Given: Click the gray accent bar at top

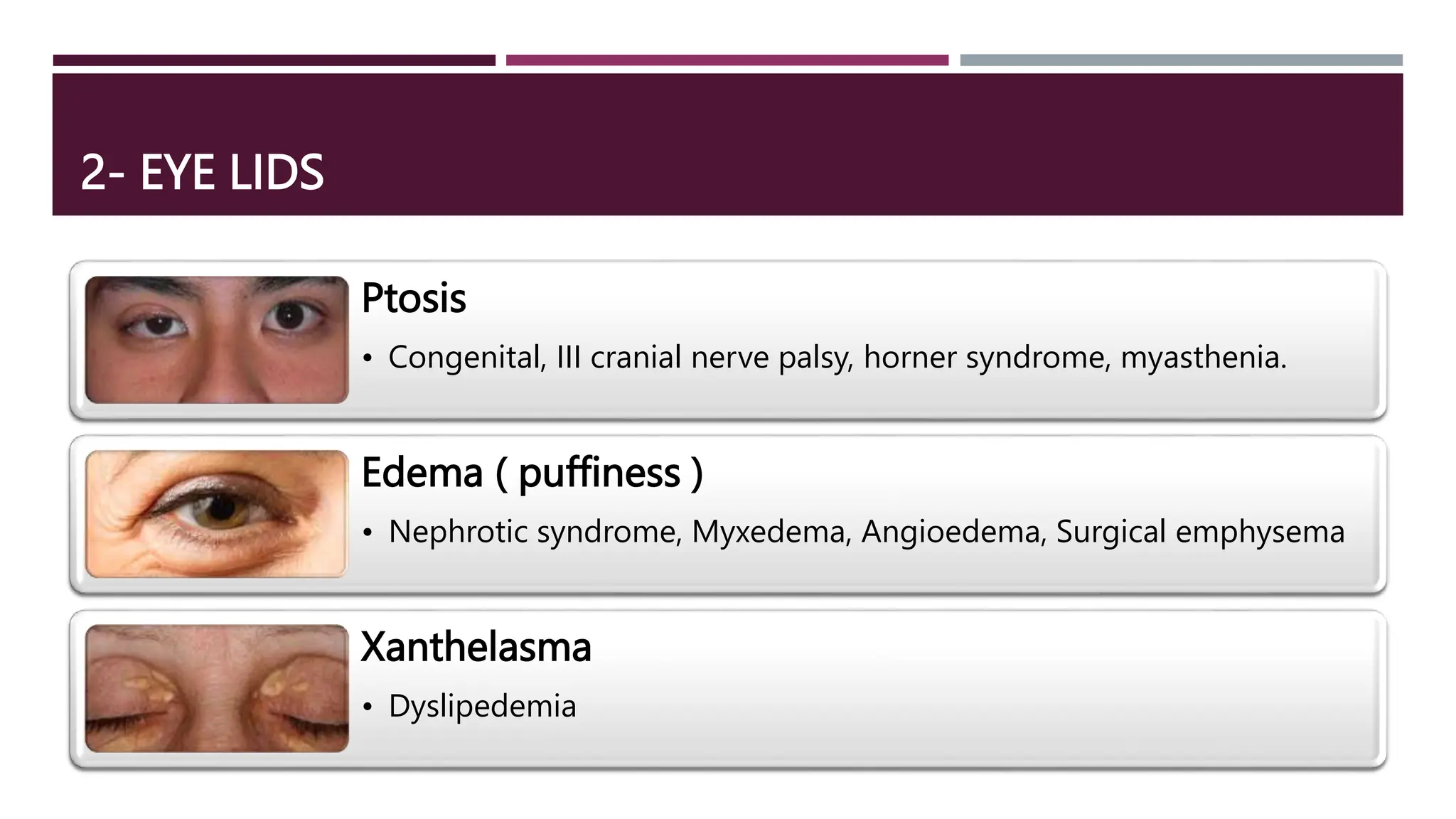Looking at the screenshot, I should (x=1181, y=60).
